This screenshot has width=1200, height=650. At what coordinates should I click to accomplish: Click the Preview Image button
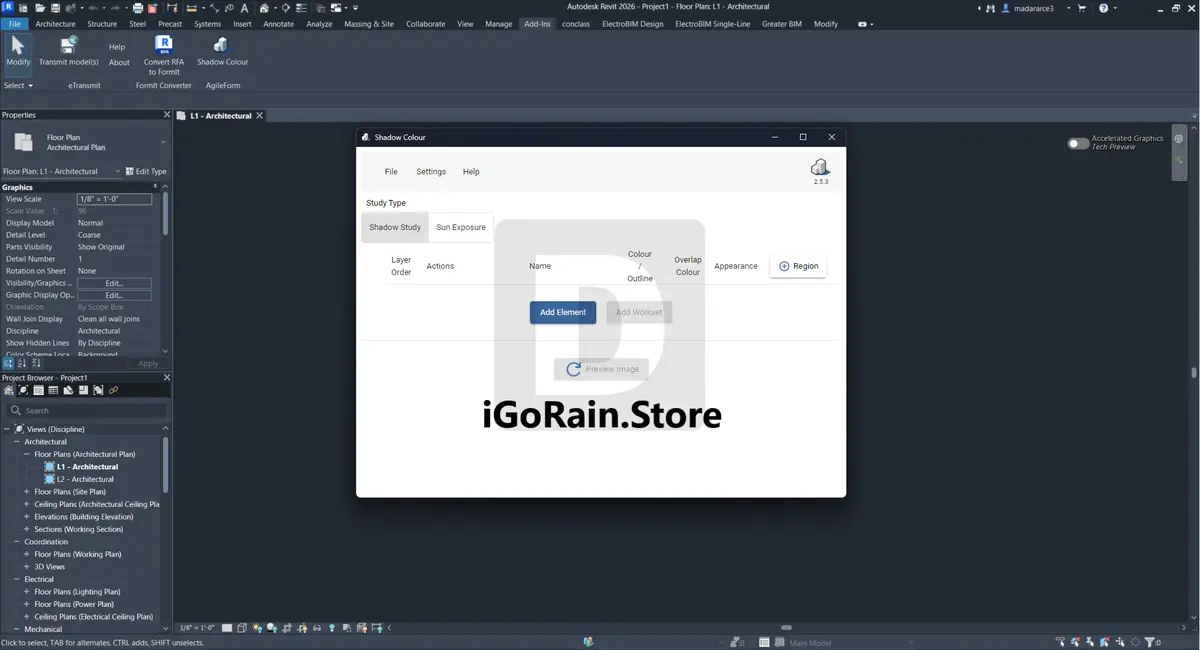tap(602, 369)
